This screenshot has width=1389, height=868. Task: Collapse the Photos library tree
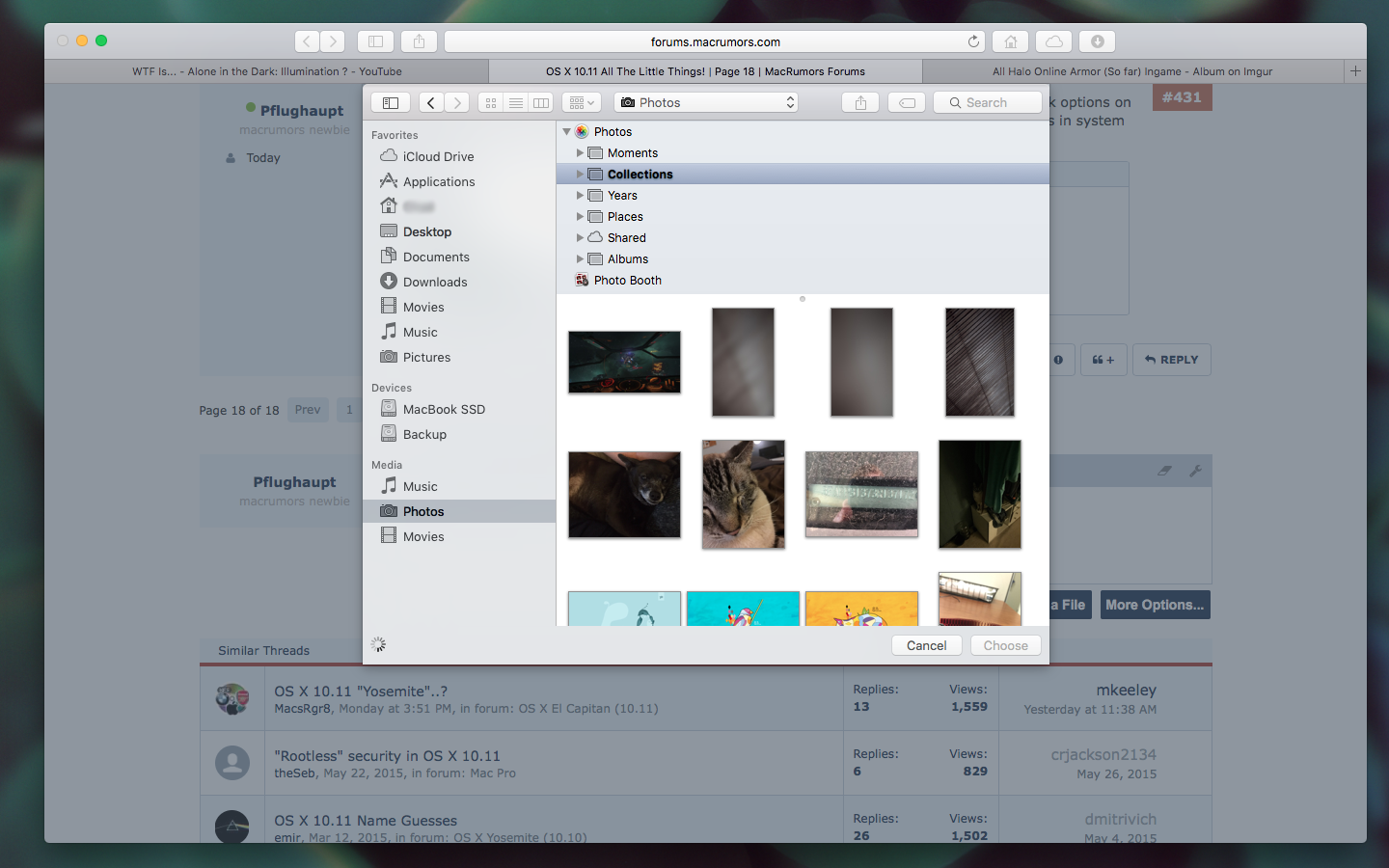pyautogui.click(x=567, y=132)
